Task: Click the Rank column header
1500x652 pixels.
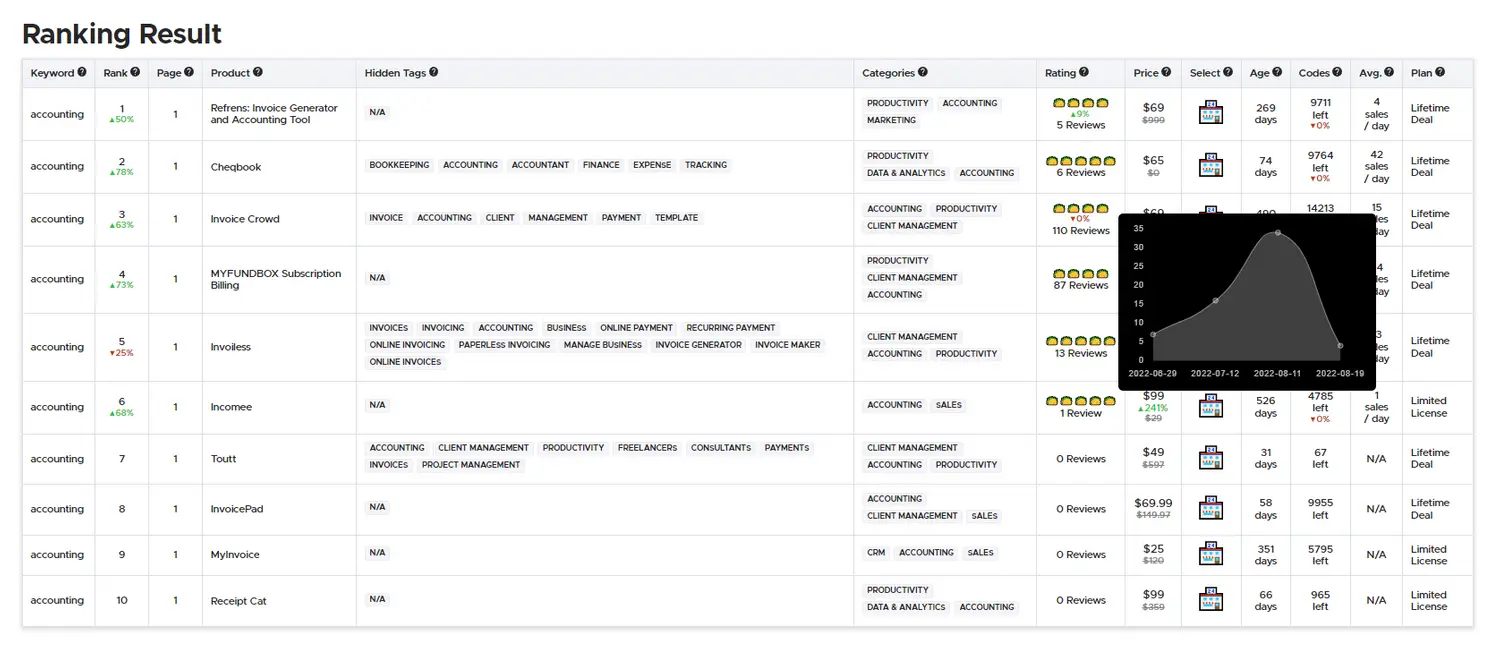Action: 115,73
